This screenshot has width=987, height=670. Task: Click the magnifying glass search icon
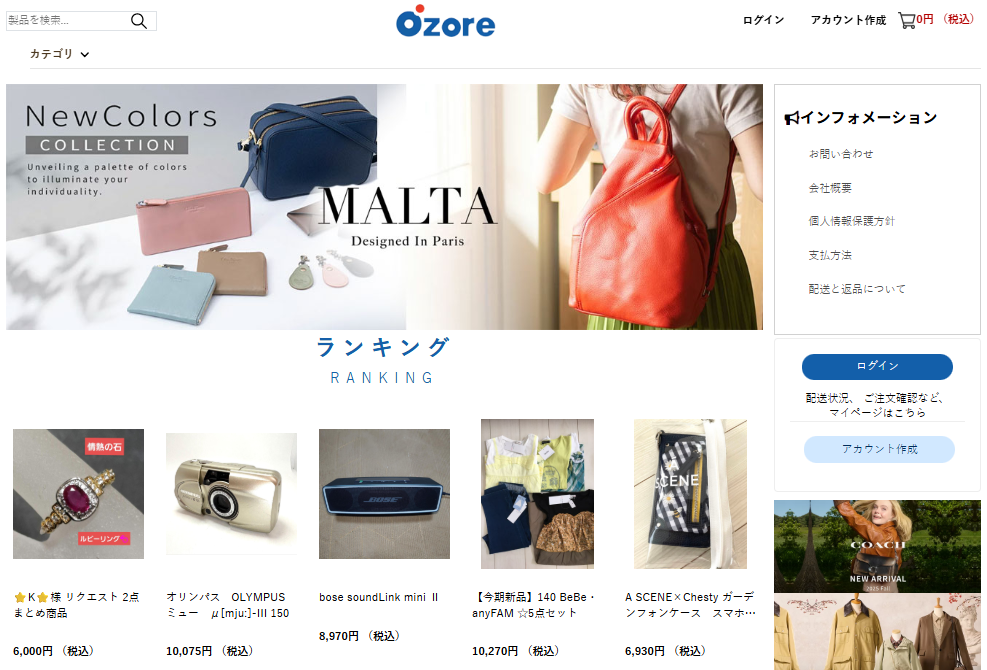[x=138, y=21]
